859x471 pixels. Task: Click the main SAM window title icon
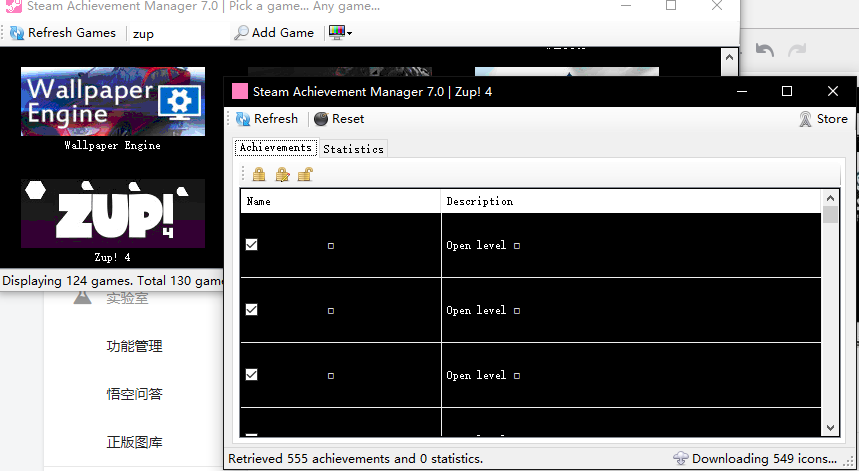click(14, 6)
